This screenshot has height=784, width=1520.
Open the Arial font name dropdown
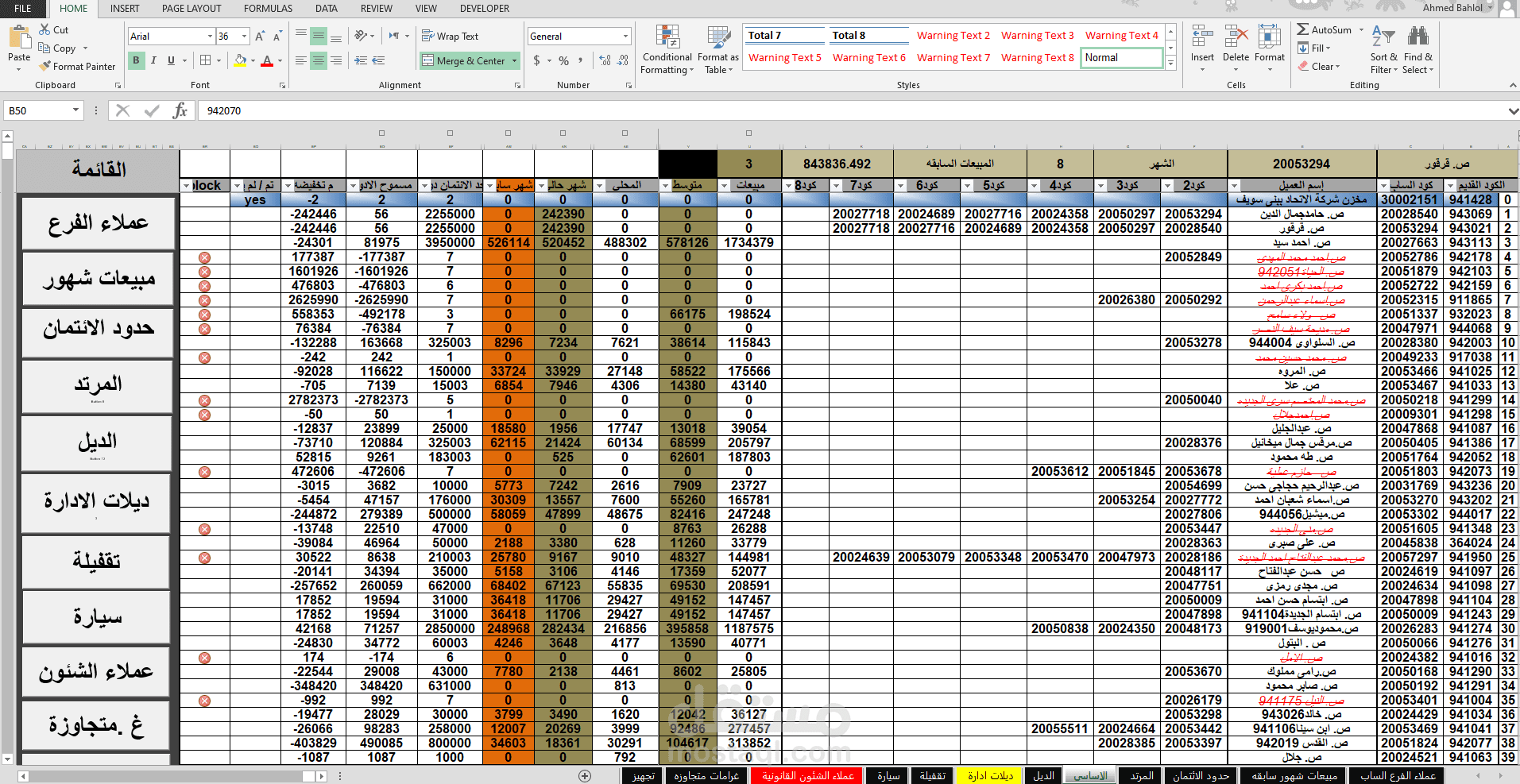point(210,36)
